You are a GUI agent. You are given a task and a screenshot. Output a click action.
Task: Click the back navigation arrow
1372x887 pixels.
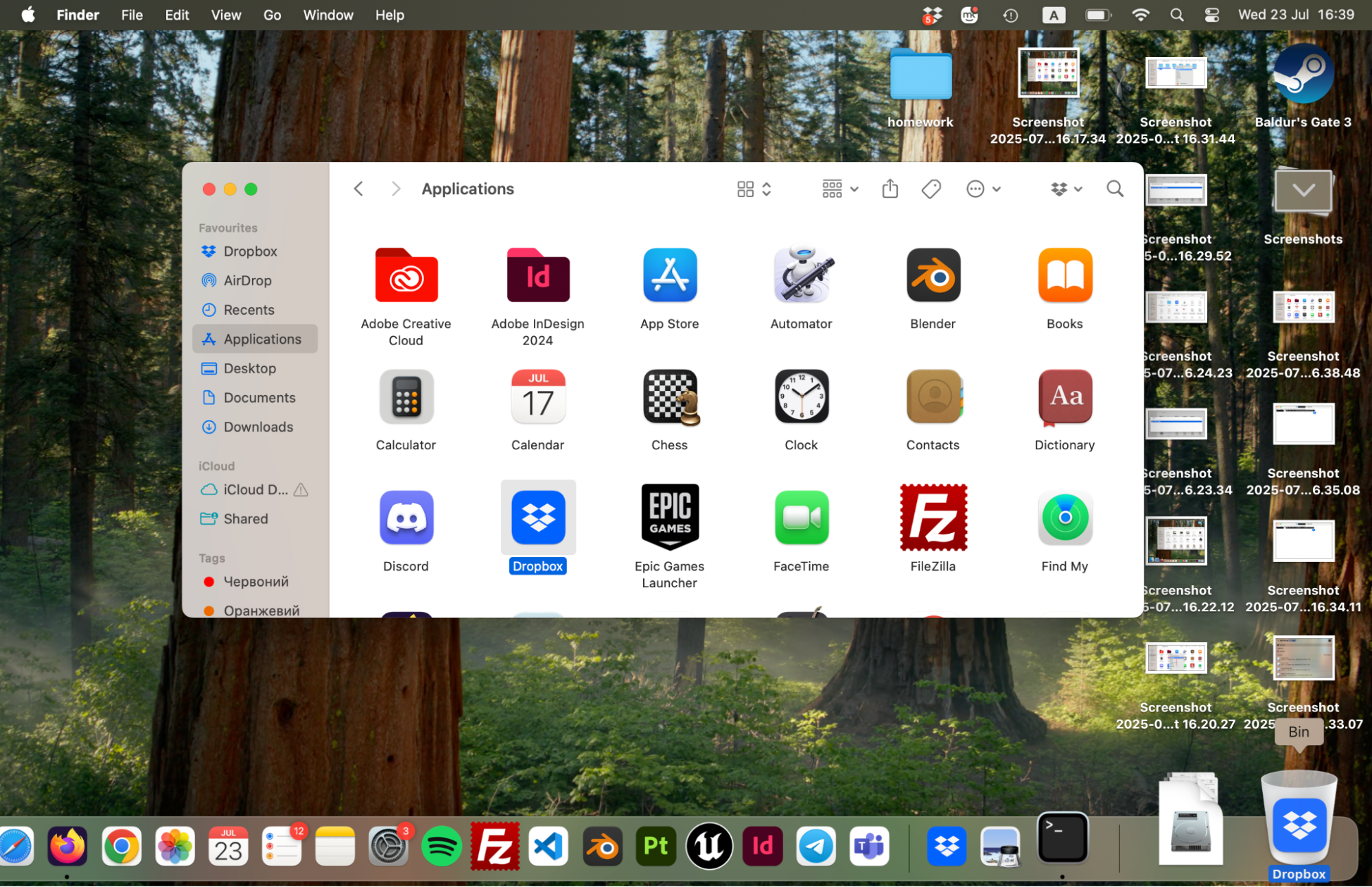coord(358,188)
